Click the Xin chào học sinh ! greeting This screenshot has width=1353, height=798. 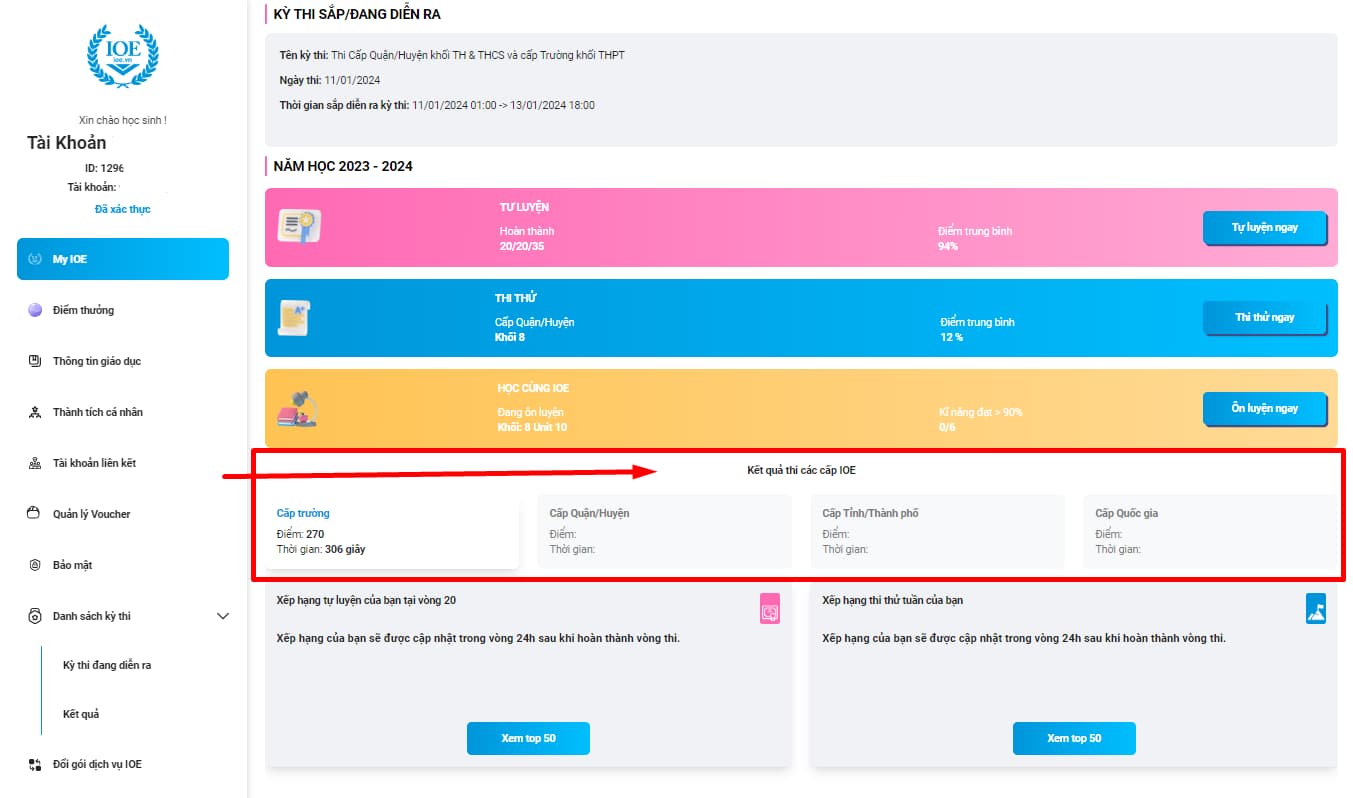point(123,120)
